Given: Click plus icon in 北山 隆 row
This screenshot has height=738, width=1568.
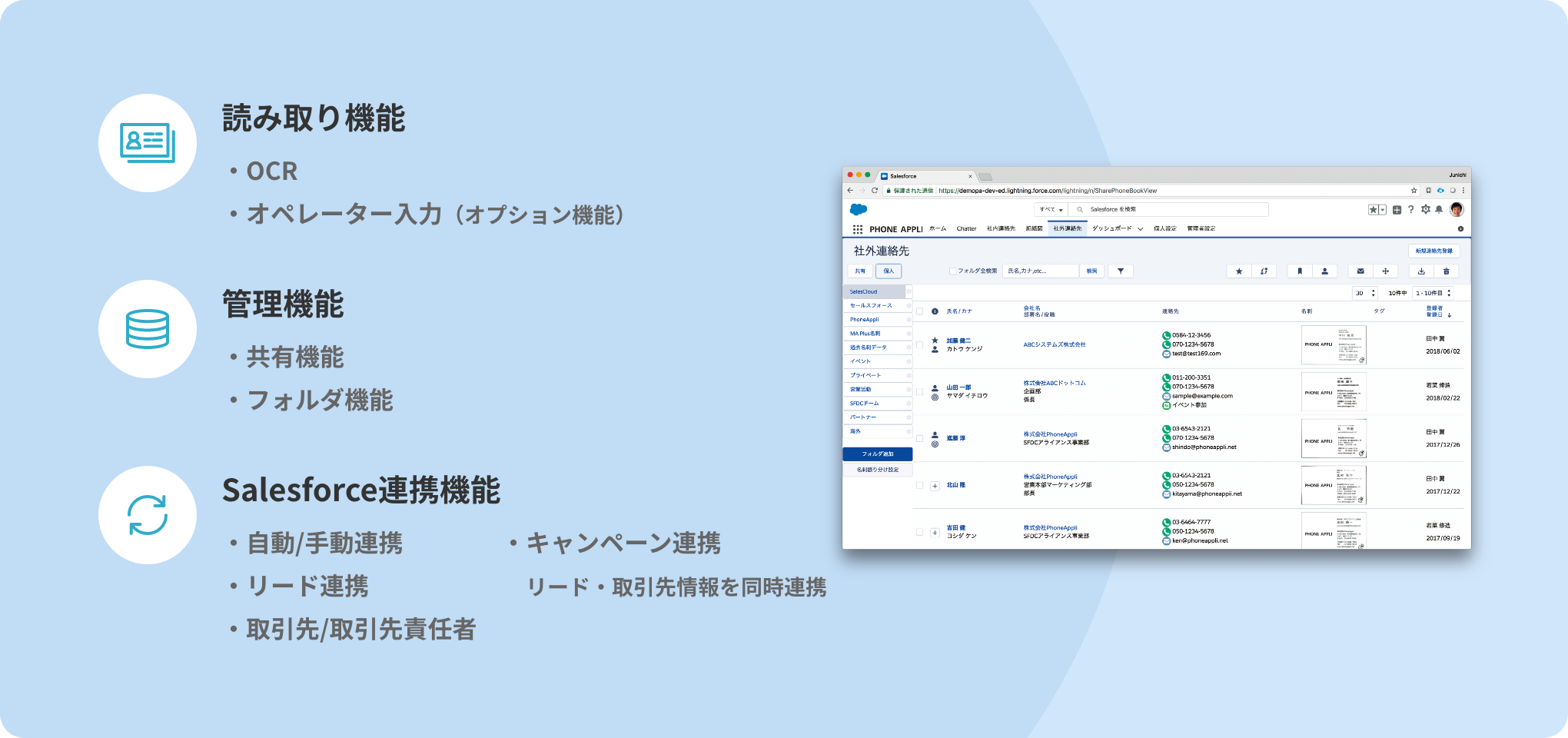Looking at the screenshot, I should tap(935, 486).
